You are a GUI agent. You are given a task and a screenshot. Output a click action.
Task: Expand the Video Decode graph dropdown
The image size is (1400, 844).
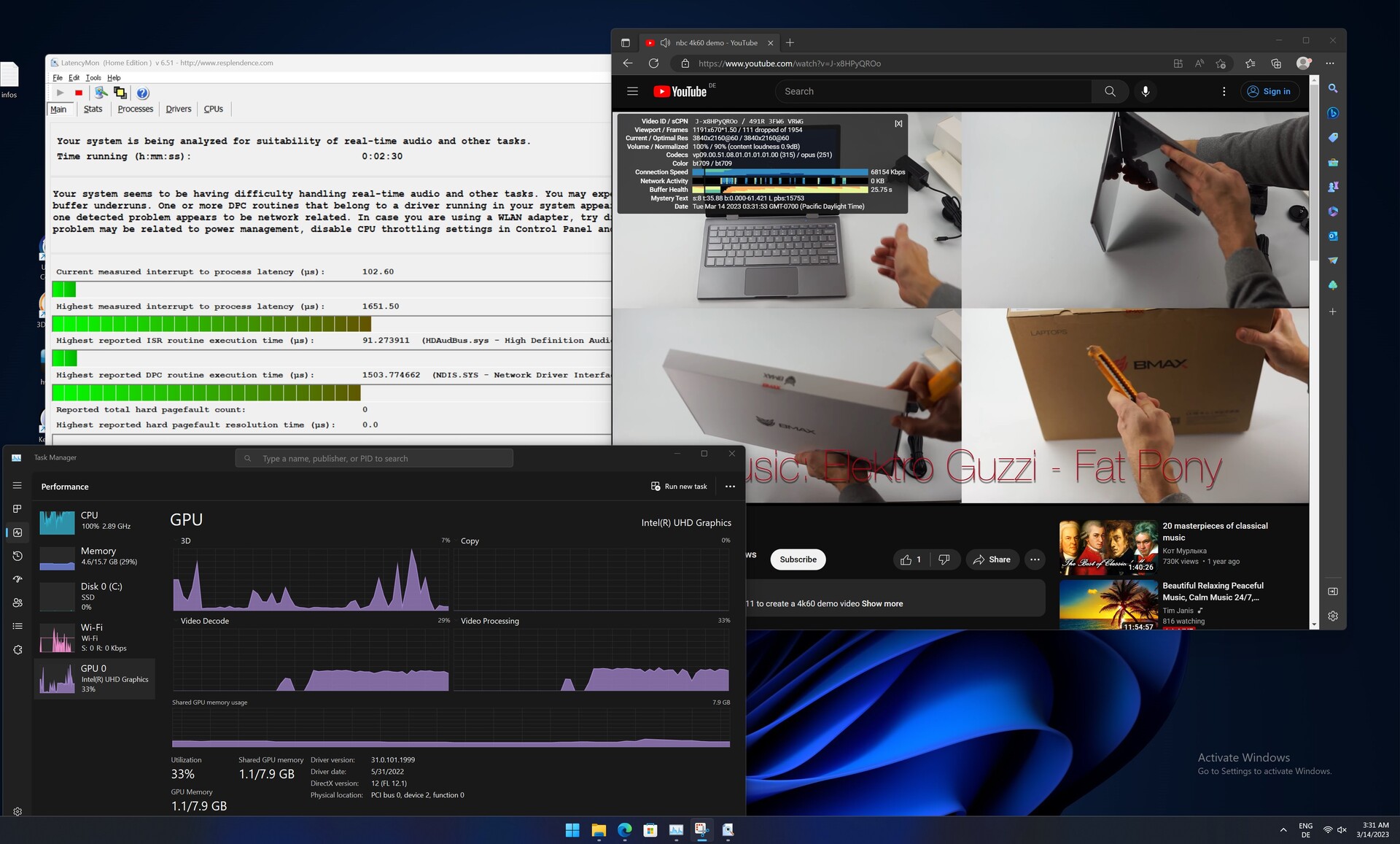(205, 621)
